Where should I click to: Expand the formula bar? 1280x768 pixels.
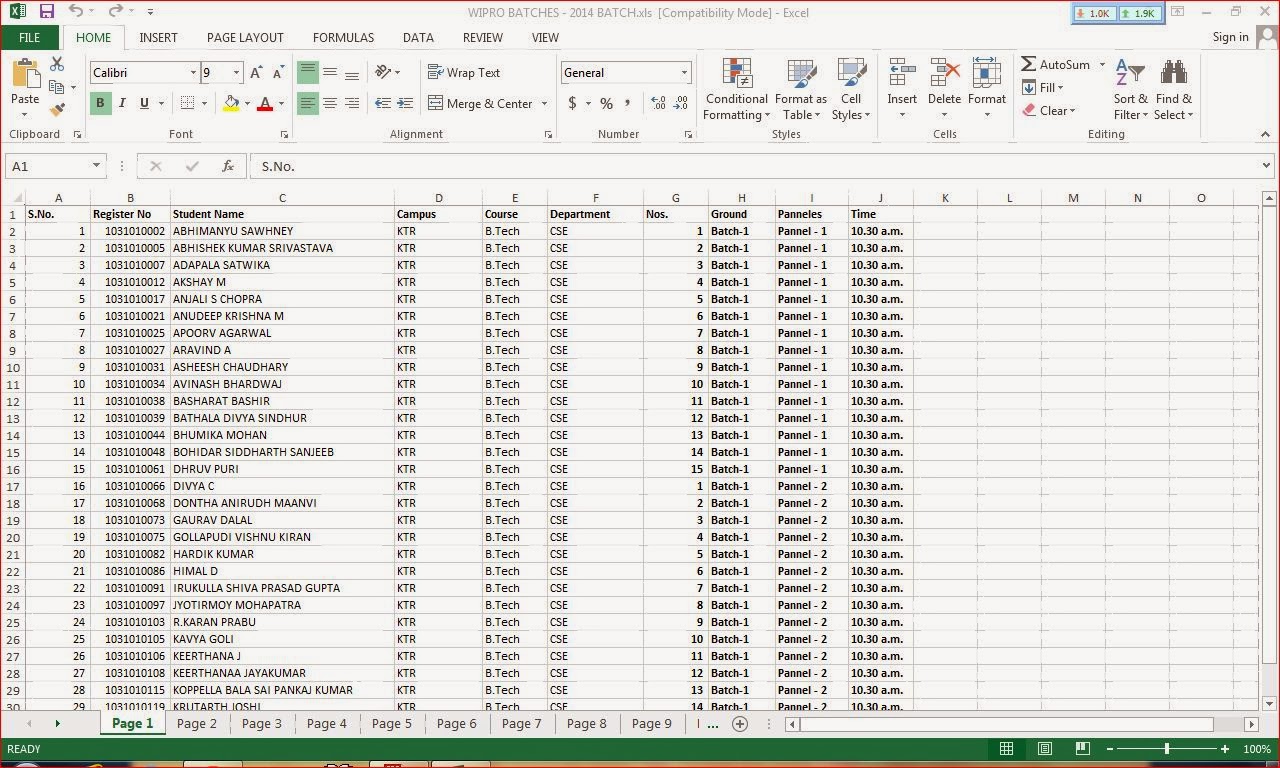click(x=1266, y=166)
